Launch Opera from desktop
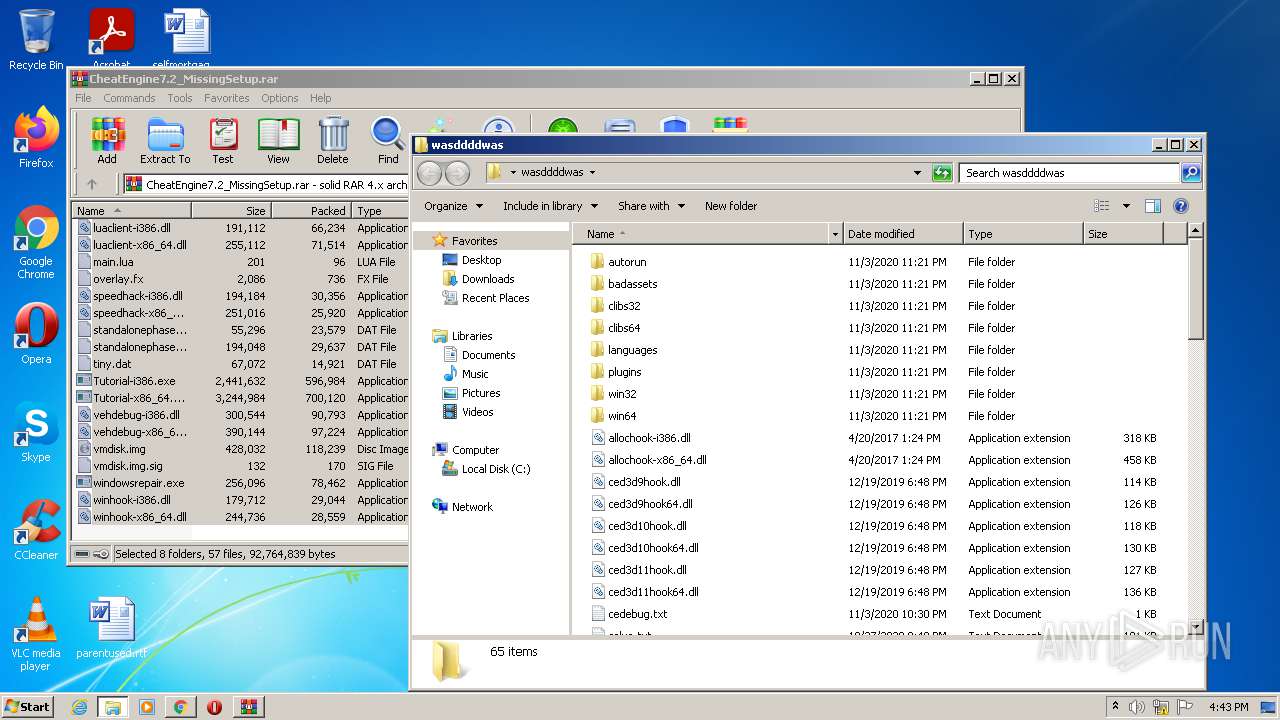Image resolution: width=1280 pixels, height=720 pixels. pyautogui.click(x=36, y=334)
